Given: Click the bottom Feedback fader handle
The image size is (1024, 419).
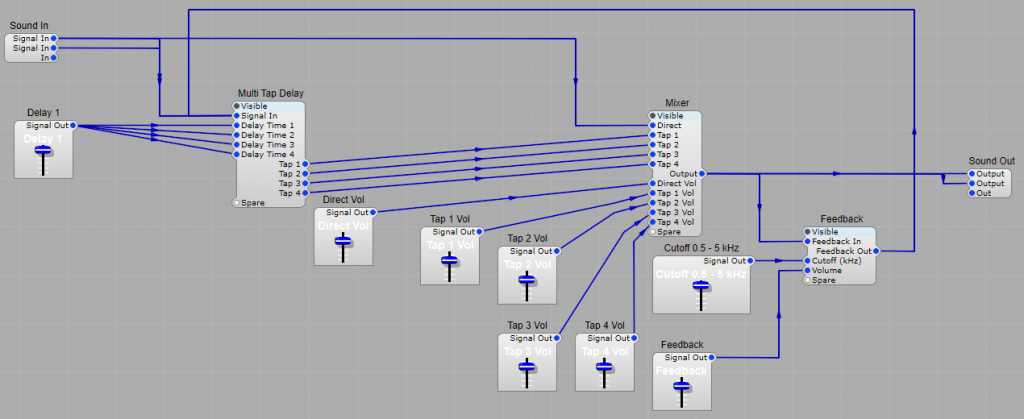Looking at the screenshot, I should tap(682, 385).
